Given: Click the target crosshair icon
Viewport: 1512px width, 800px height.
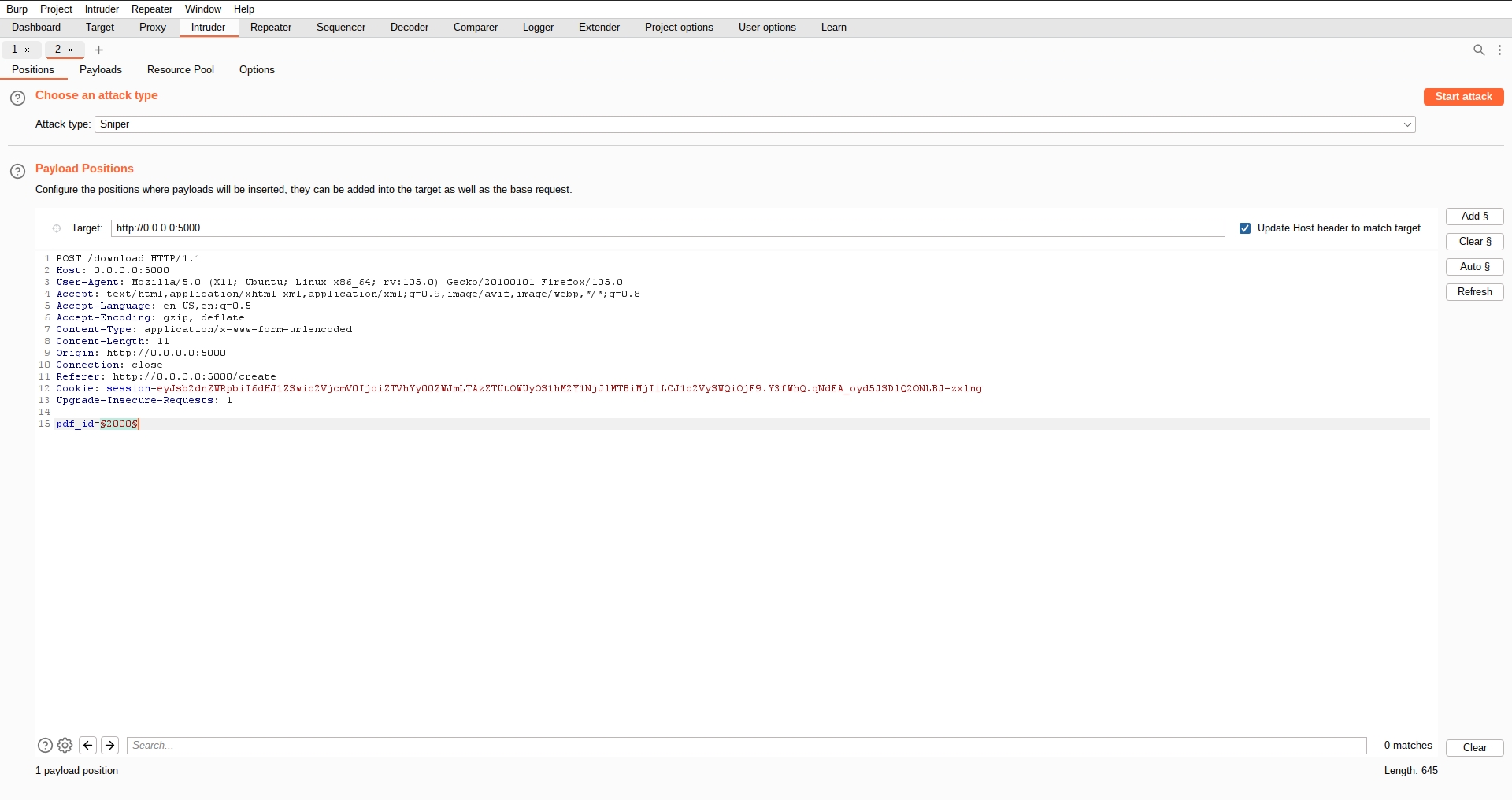Looking at the screenshot, I should tap(57, 228).
